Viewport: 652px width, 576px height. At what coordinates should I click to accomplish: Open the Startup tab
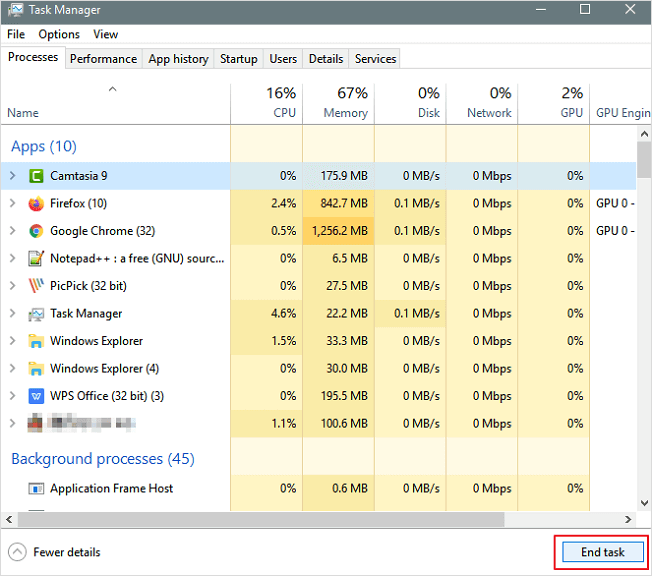click(238, 59)
